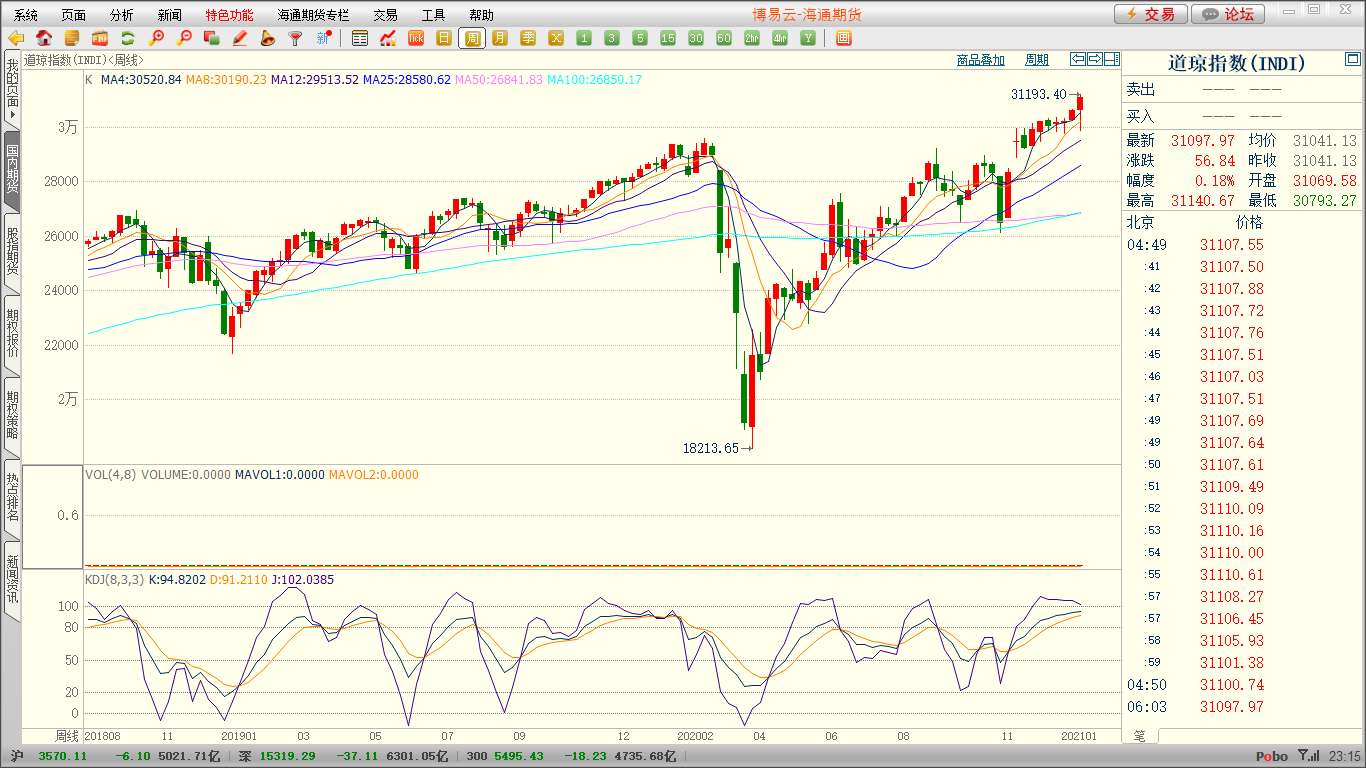Click the orange 交易 trade button
Image resolution: width=1366 pixels, height=768 pixels.
(x=1151, y=14)
